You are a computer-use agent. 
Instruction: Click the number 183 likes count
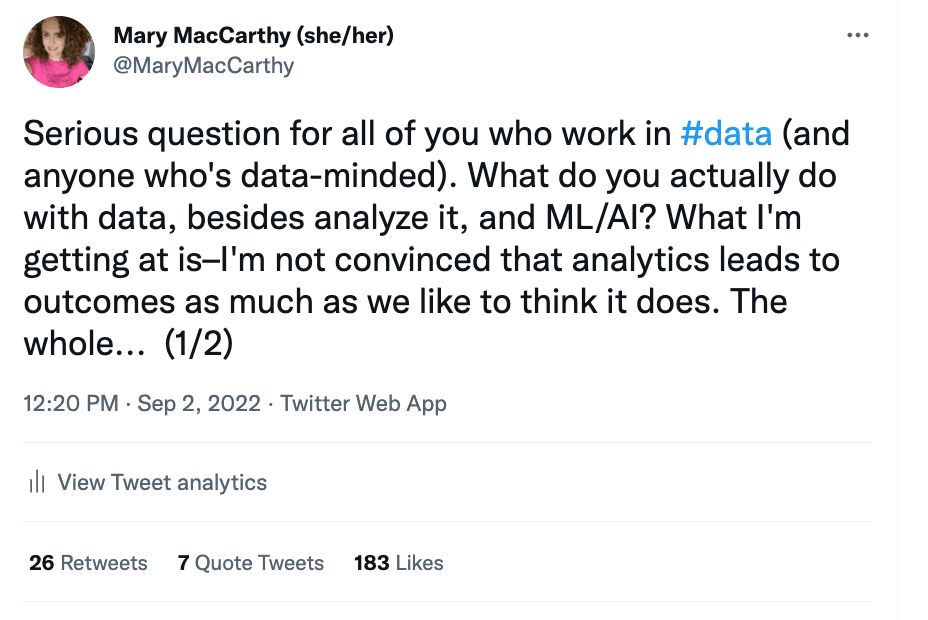[371, 563]
